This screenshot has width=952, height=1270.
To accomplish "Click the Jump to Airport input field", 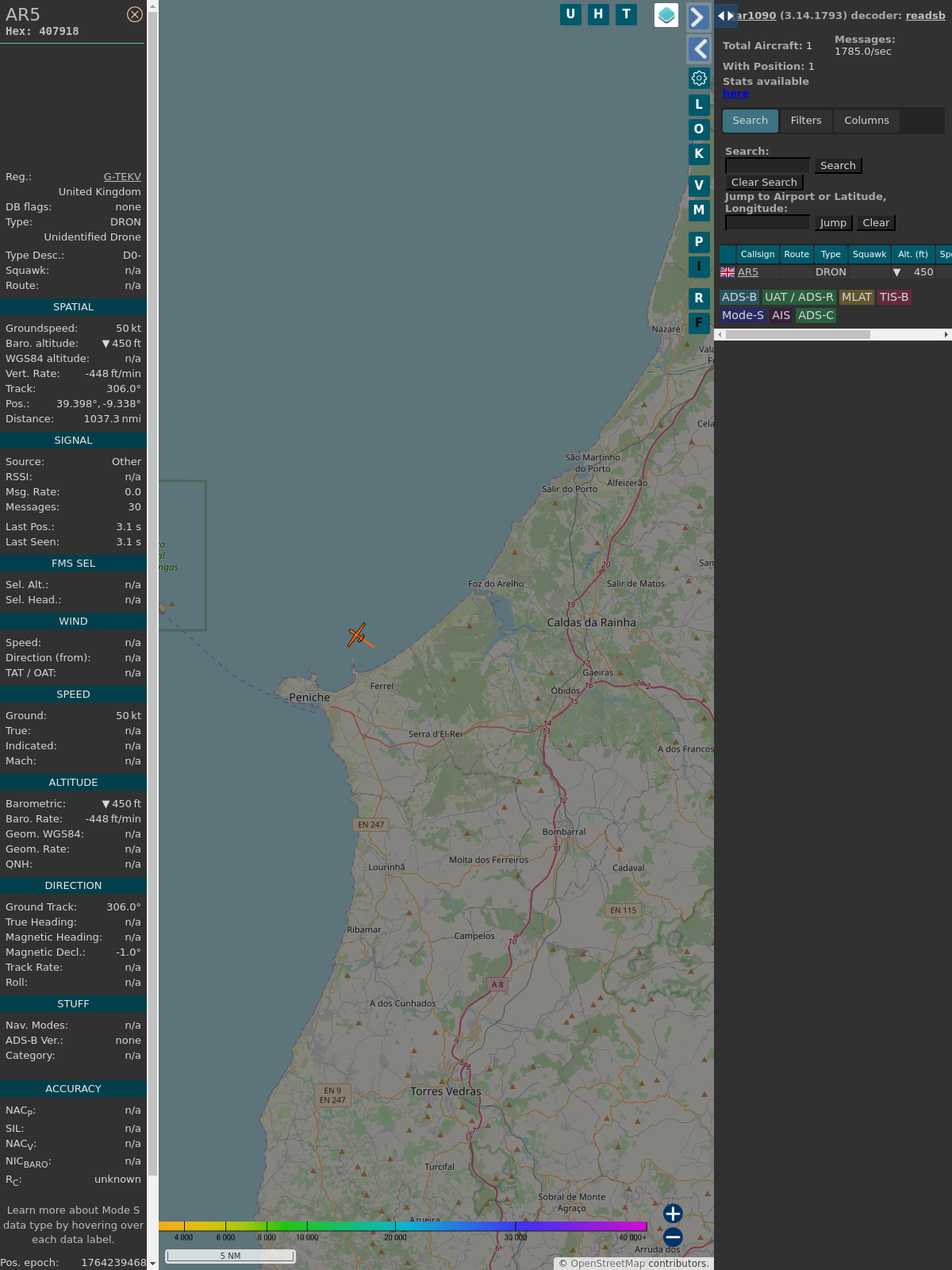I will click(767, 223).
